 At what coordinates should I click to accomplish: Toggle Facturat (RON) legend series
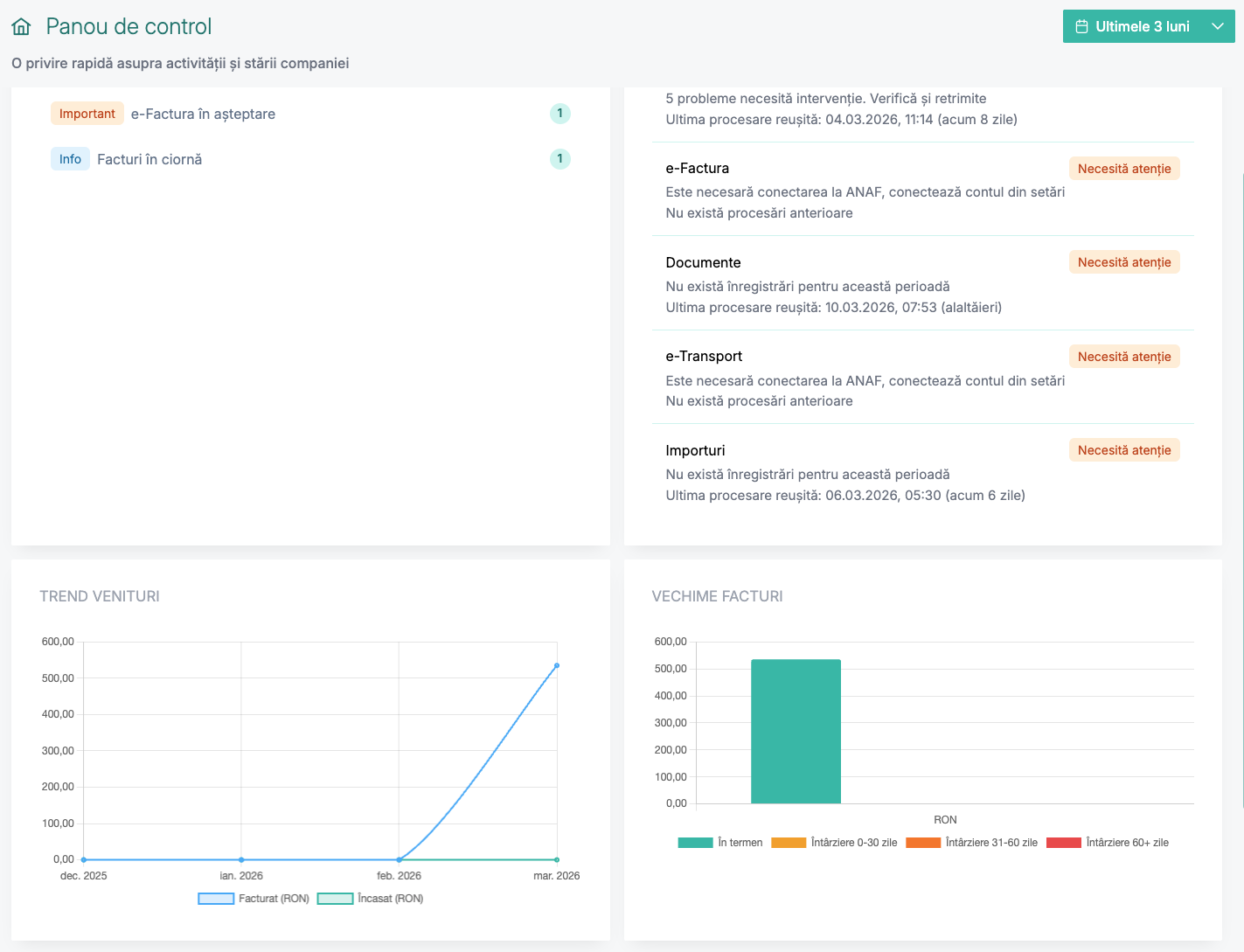click(x=254, y=899)
